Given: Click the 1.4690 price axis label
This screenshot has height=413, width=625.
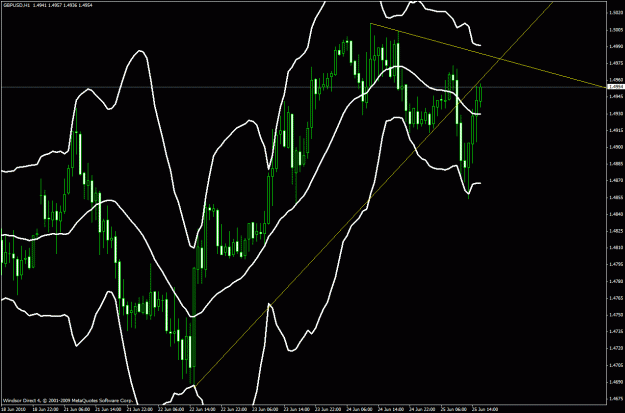Looking at the screenshot, I should point(616,382).
